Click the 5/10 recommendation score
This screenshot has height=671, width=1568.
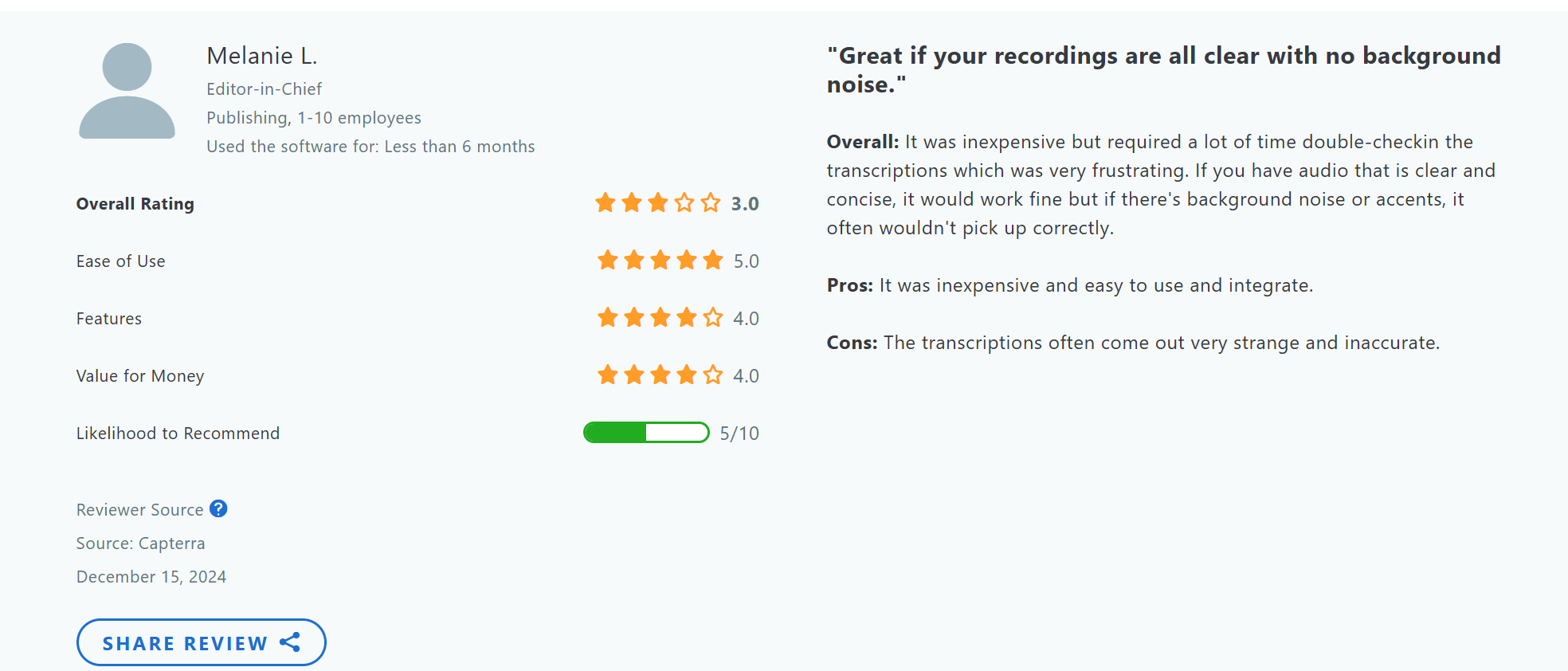(x=739, y=434)
